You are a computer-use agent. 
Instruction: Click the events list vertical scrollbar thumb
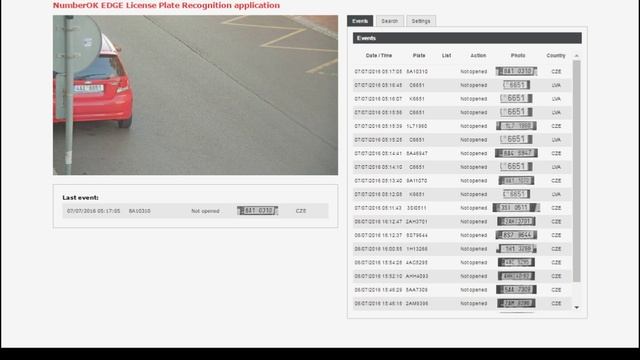(577, 171)
